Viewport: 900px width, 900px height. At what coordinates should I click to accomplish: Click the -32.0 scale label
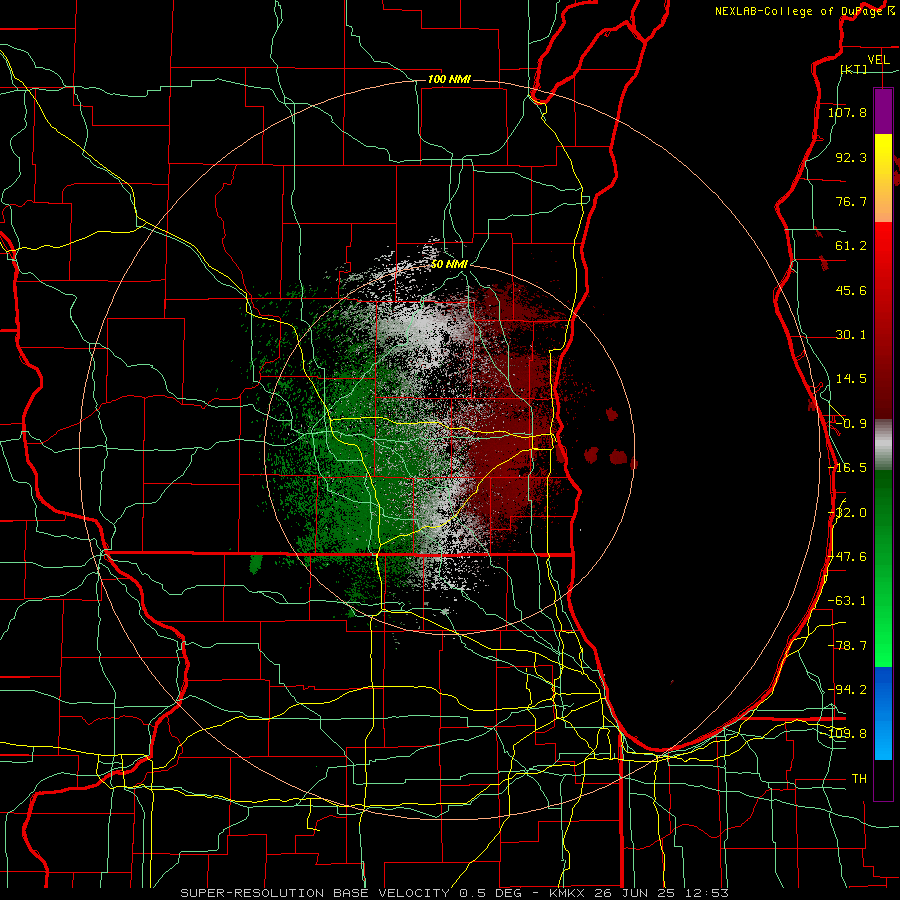pyautogui.click(x=848, y=513)
